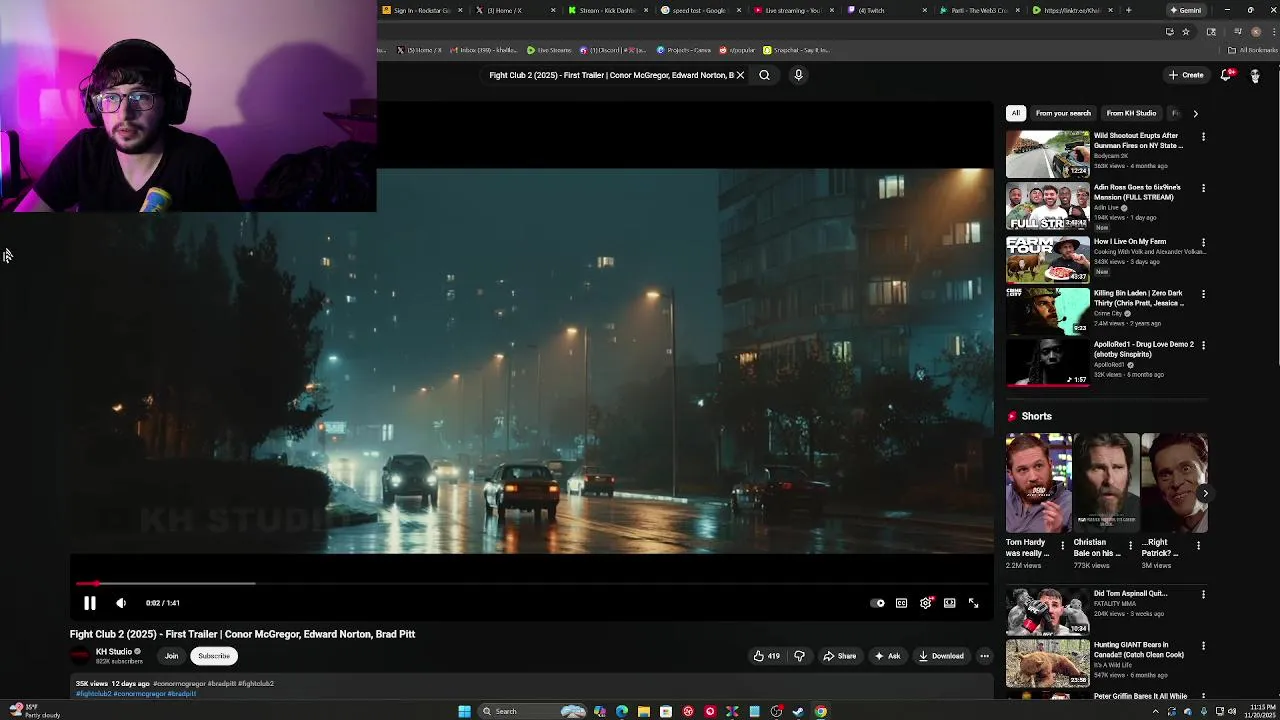This screenshot has height=720, width=1280.
Task: Select the 'All' recommendation chip
Action: coord(1016,113)
